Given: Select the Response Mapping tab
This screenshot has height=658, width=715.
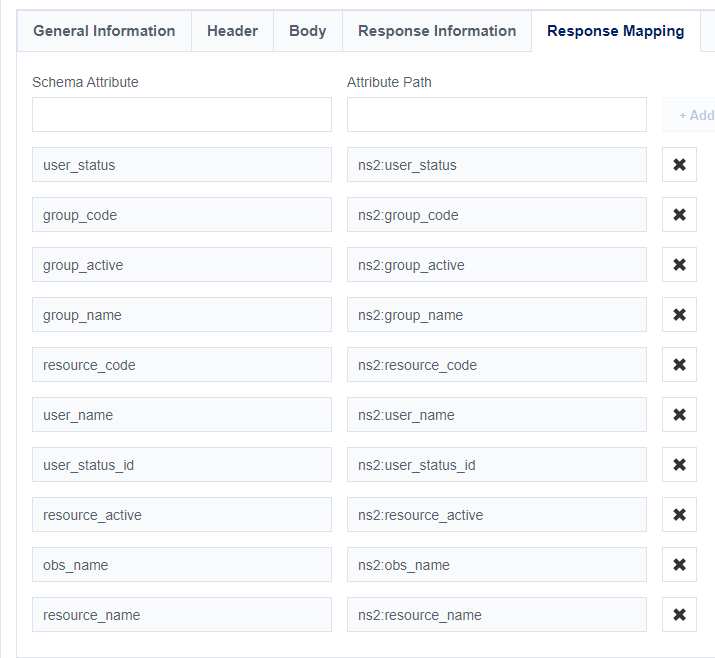Looking at the screenshot, I should [615, 31].
